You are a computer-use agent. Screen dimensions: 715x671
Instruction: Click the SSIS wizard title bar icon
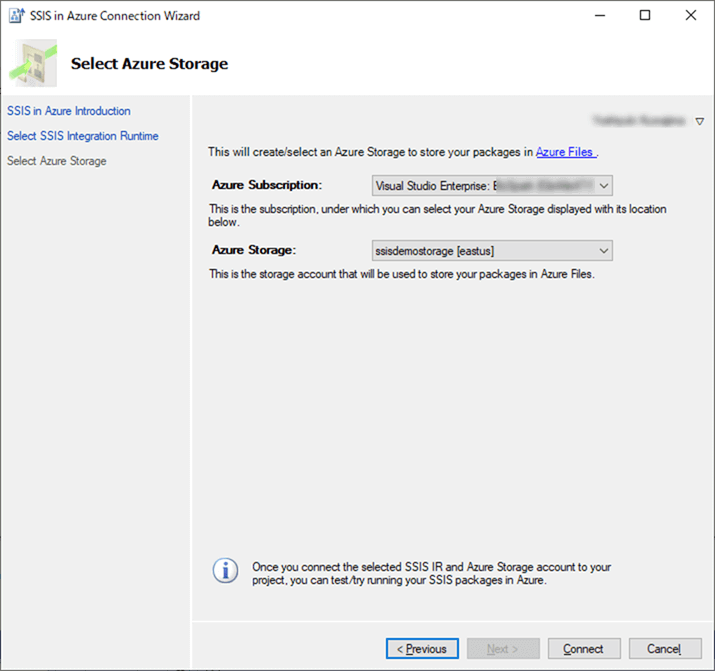15,16
